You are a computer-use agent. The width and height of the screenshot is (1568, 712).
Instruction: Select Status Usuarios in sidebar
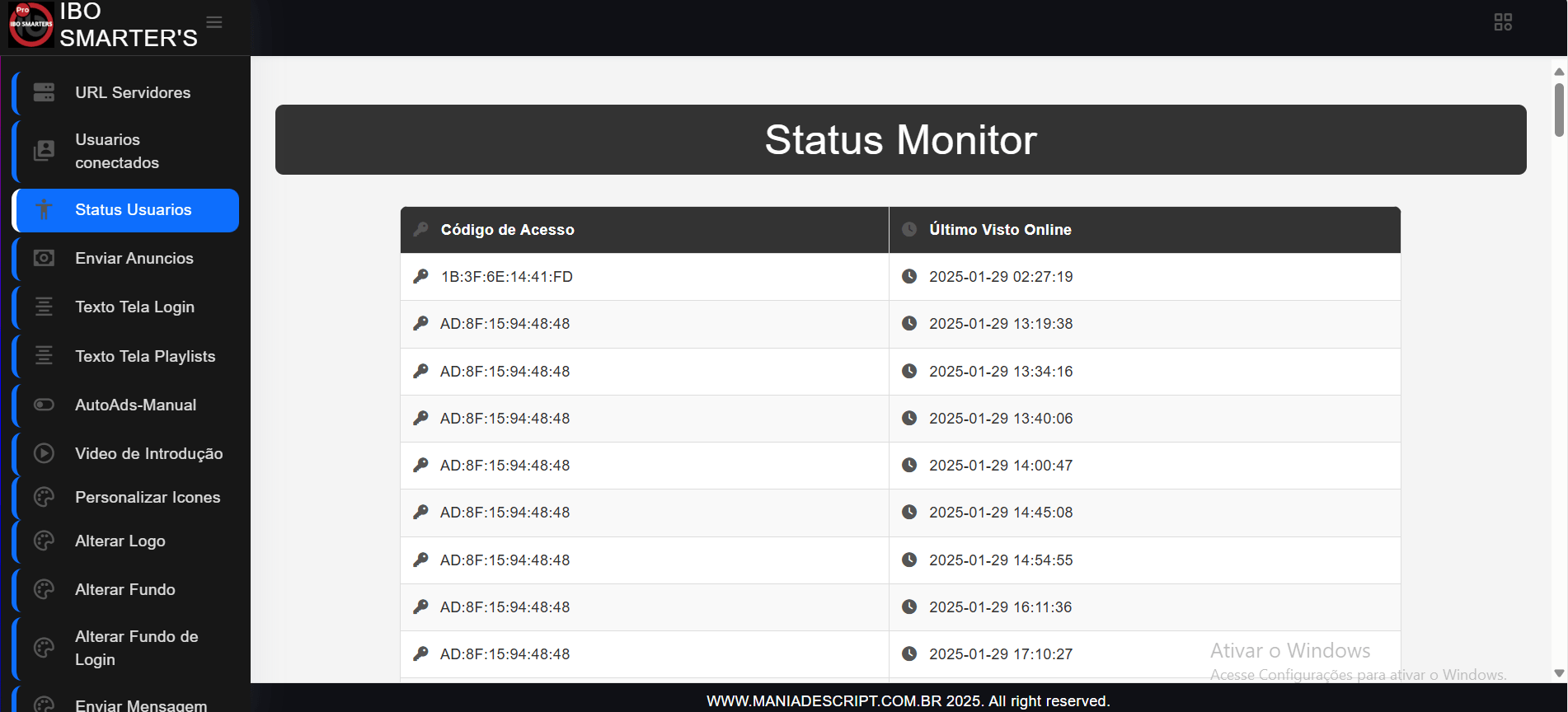tap(133, 210)
